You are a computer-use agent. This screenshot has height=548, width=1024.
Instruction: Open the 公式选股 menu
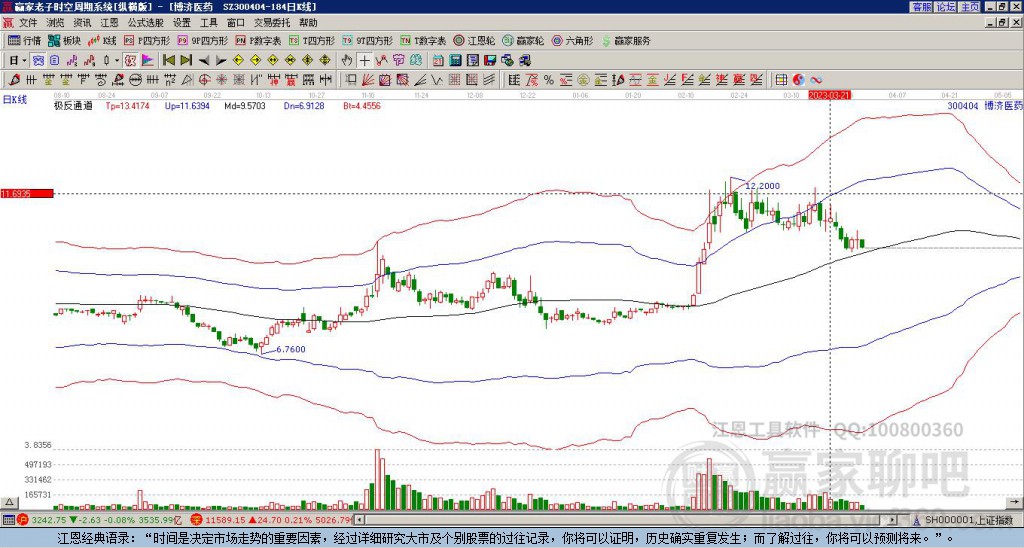(146, 23)
